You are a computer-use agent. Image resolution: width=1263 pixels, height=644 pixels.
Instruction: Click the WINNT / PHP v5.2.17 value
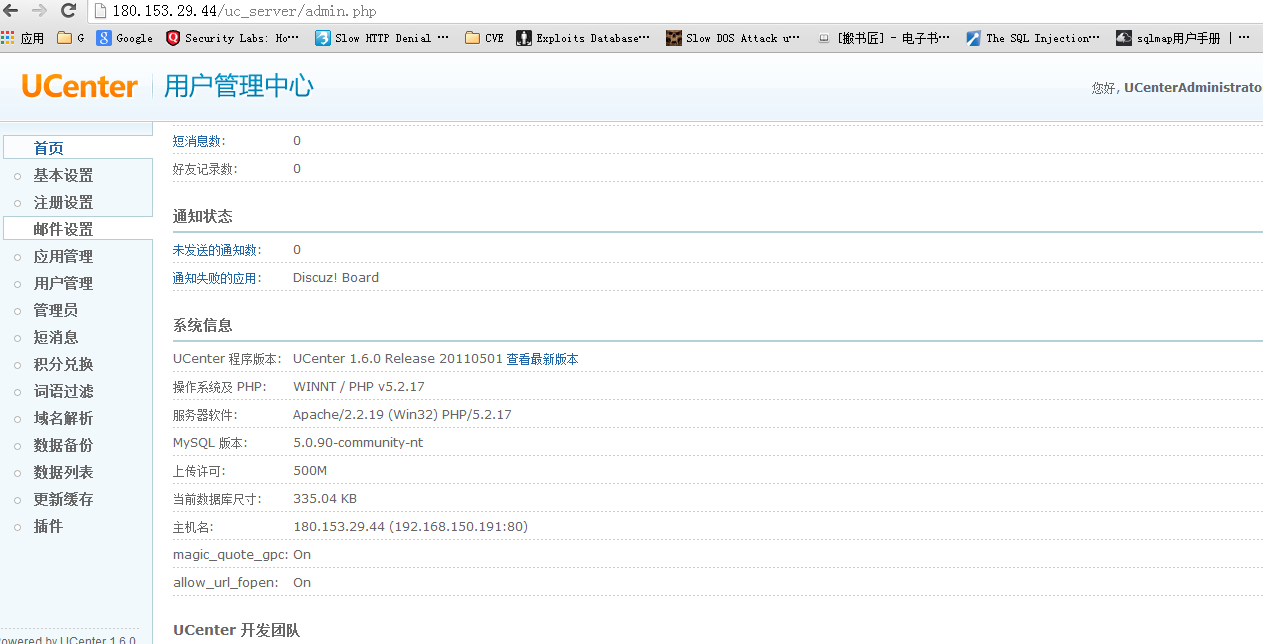tap(359, 387)
